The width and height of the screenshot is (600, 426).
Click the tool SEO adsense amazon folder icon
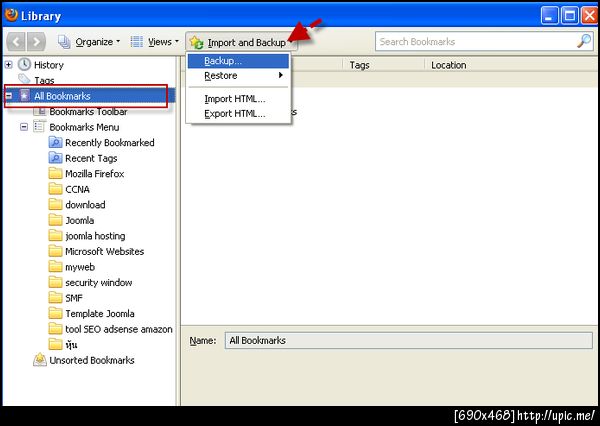pos(55,328)
